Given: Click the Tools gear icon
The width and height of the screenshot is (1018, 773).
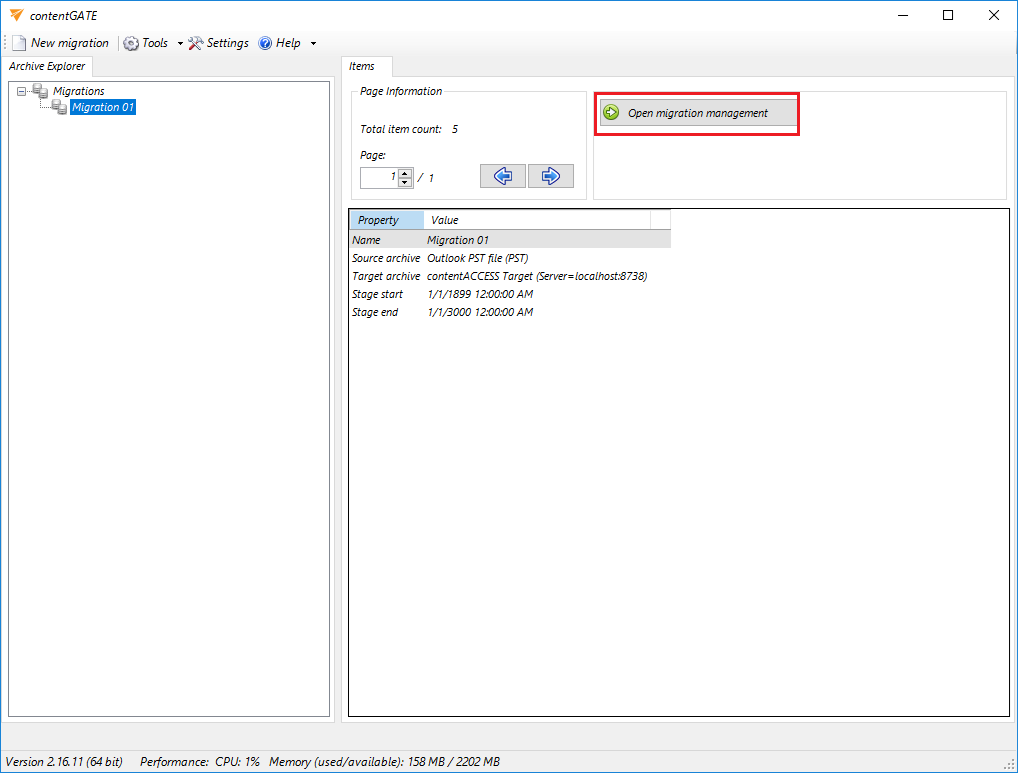Looking at the screenshot, I should click(x=130, y=43).
